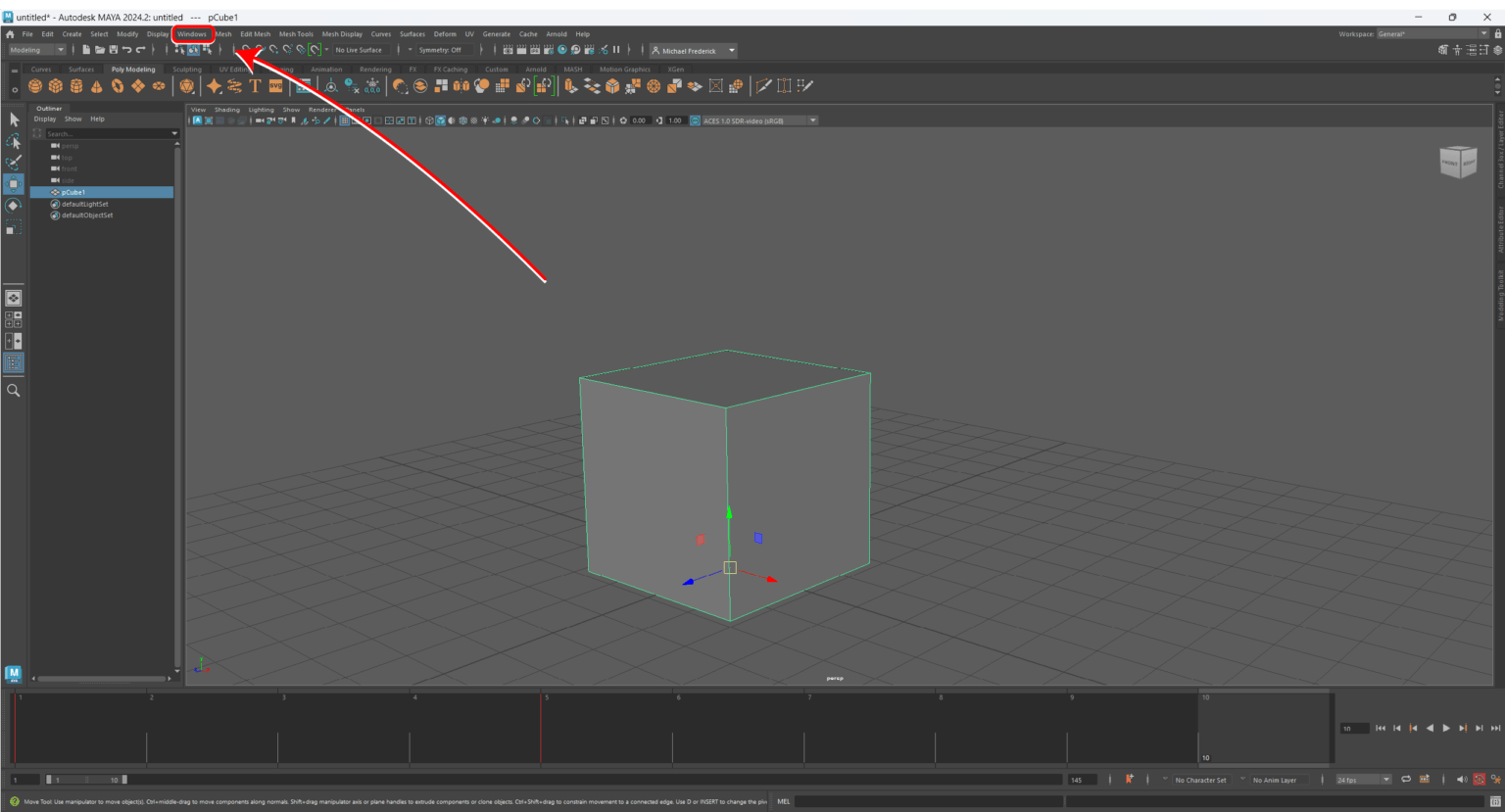The height and width of the screenshot is (812, 1505).
Task: Click the Polygon Type text tool icon
Action: click(255, 86)
